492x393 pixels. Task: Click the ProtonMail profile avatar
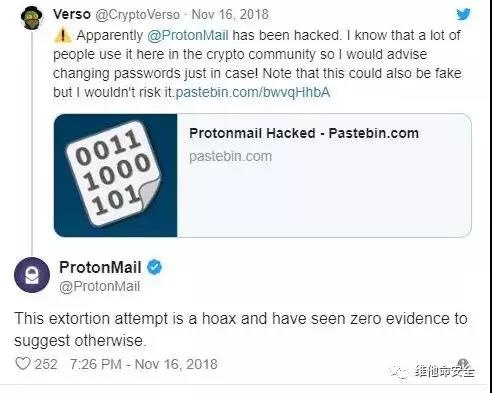pos(32,275)
